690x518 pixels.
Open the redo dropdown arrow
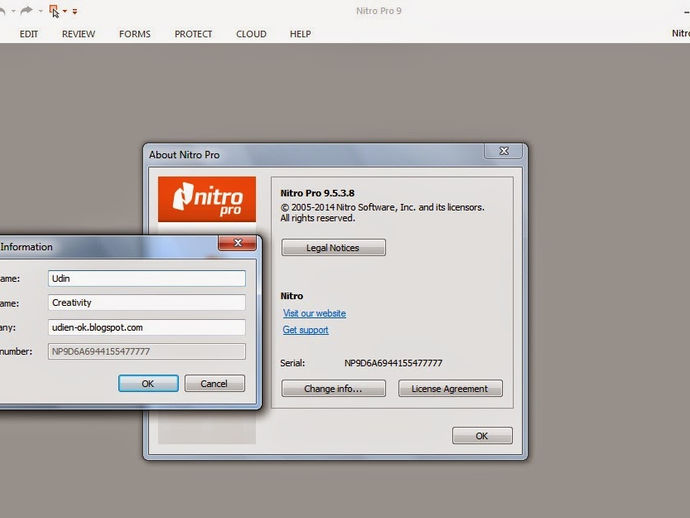pos(40,11)
